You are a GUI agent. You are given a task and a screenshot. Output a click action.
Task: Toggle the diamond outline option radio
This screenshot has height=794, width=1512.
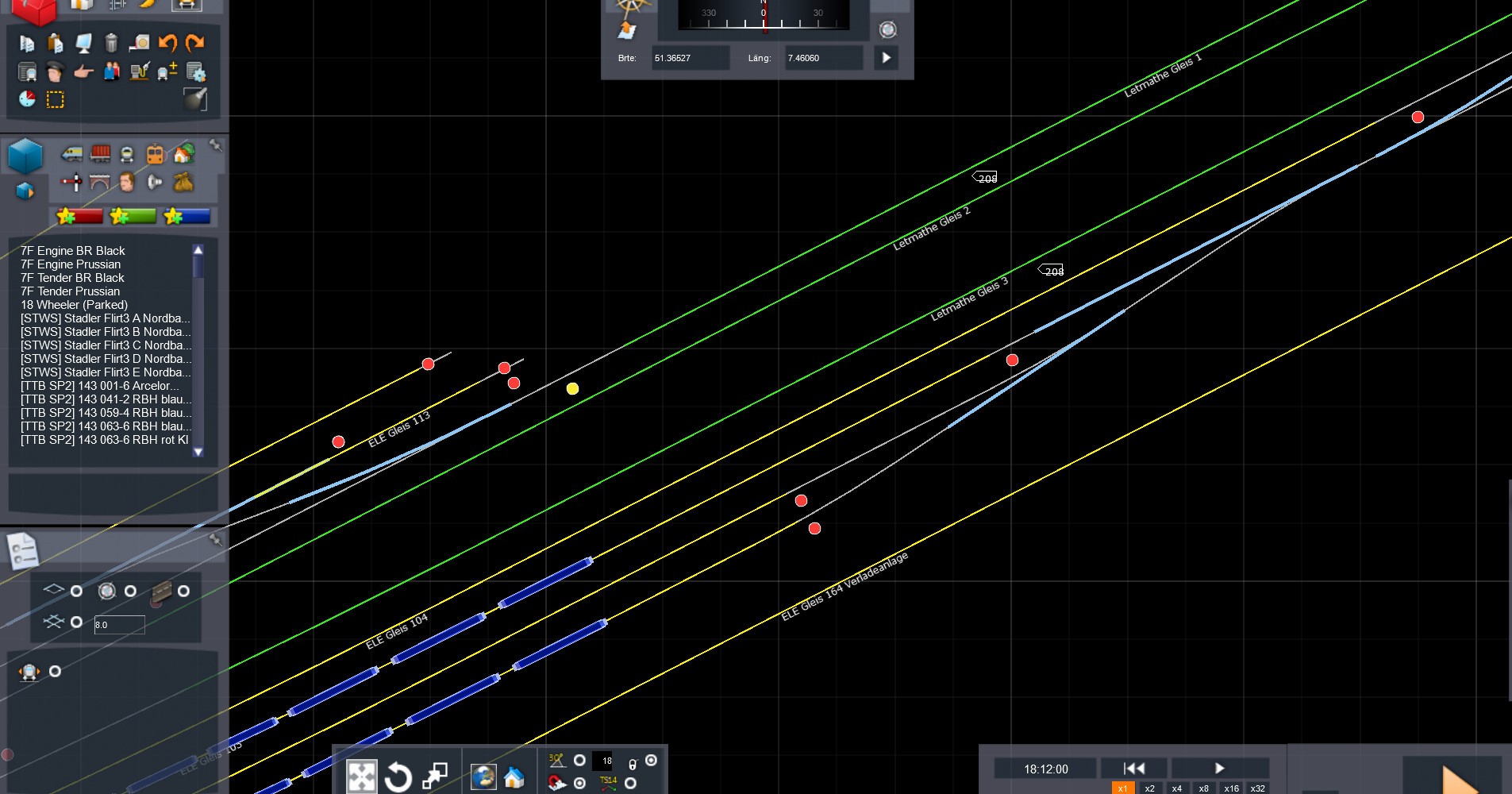pyautogui.click(x=76, y=592)
